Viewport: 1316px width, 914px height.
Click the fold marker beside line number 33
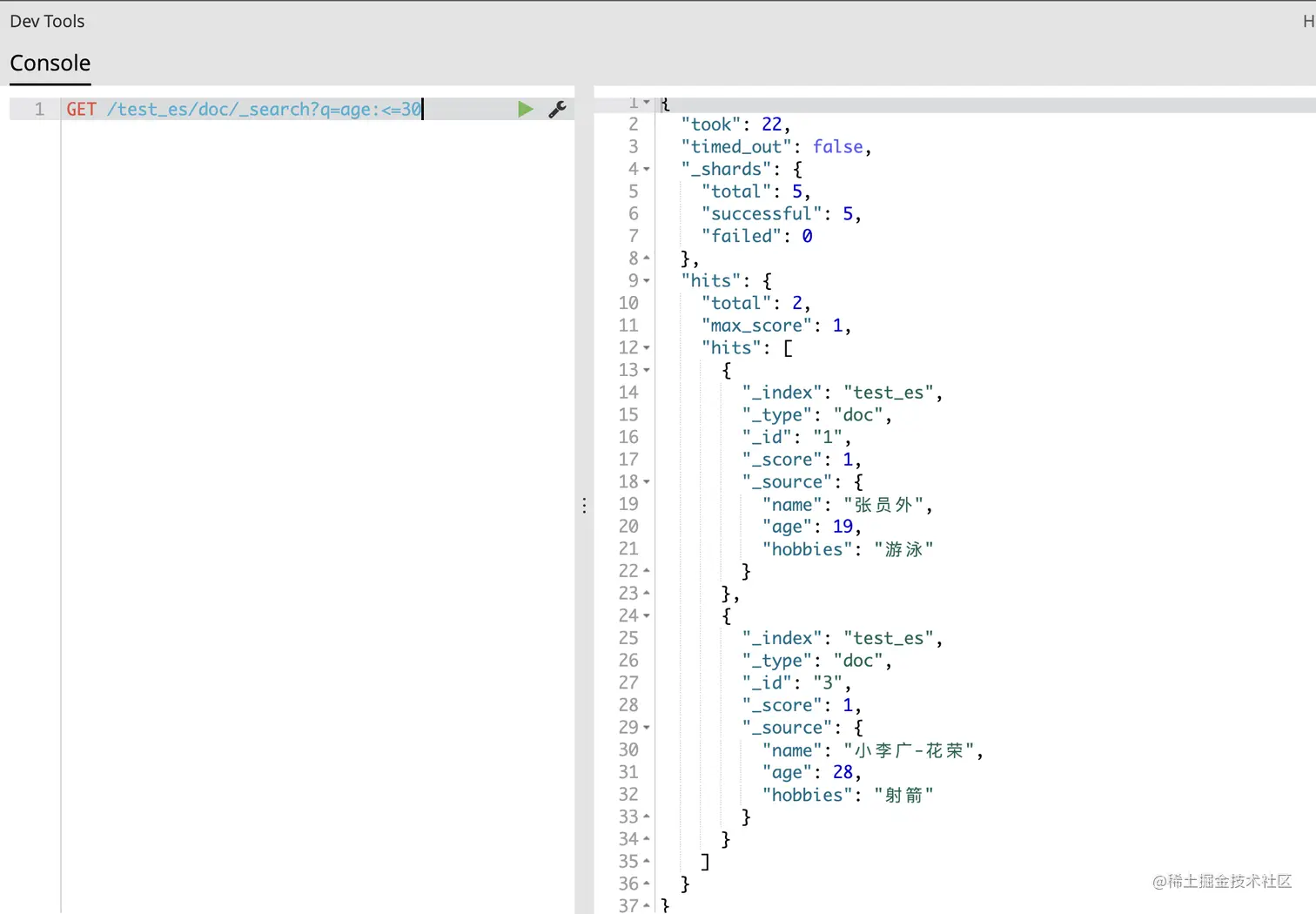pyautogui.click(x=647, y=817)
